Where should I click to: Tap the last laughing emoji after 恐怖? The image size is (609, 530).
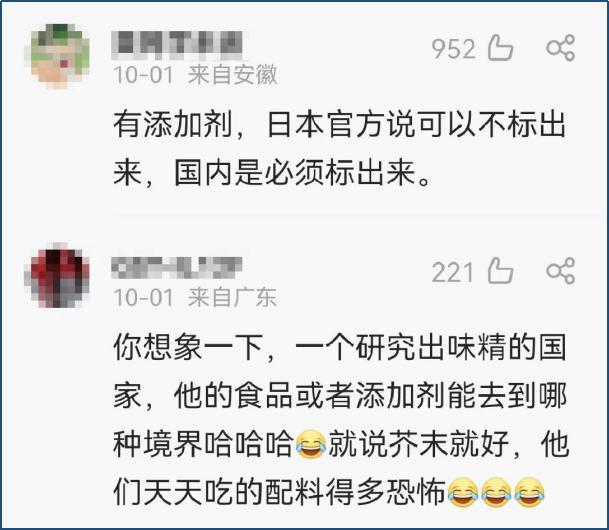click(x=529, y=493)
